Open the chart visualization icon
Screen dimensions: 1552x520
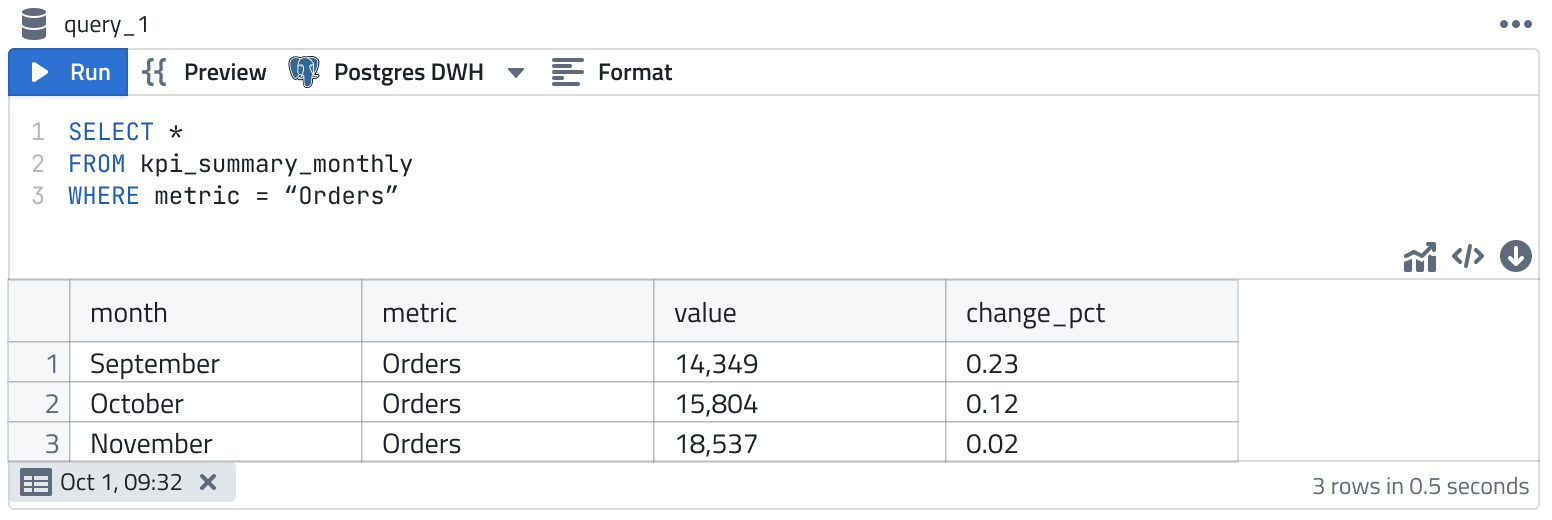[1420, 257]
